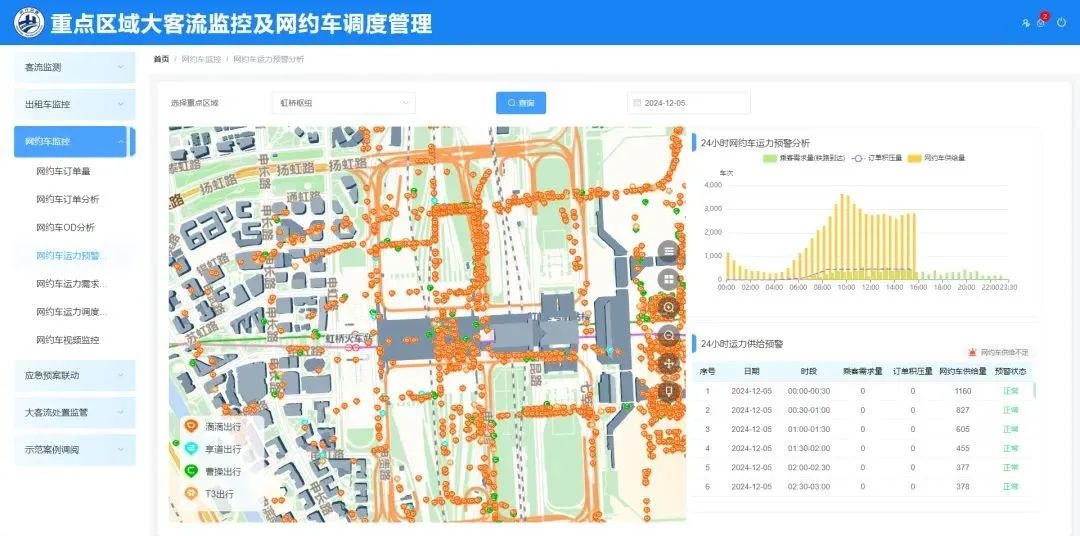The height and width of the screenshot is (536, 1080).
Task: Go to 首页 breadcrumb link
Action: pyautogui.click(x=161, y=59)
